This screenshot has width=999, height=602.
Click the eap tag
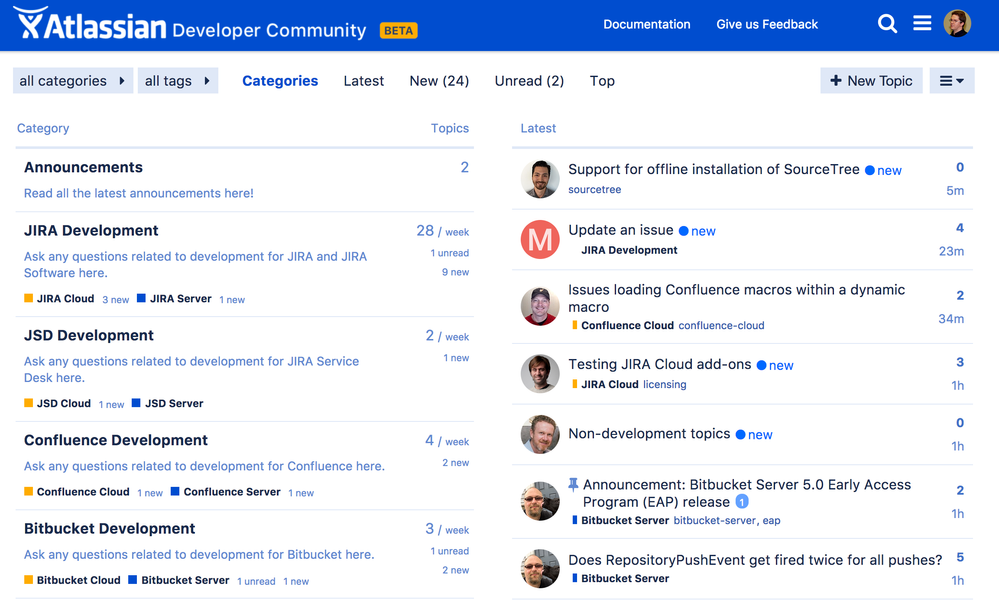pos(772,520)
